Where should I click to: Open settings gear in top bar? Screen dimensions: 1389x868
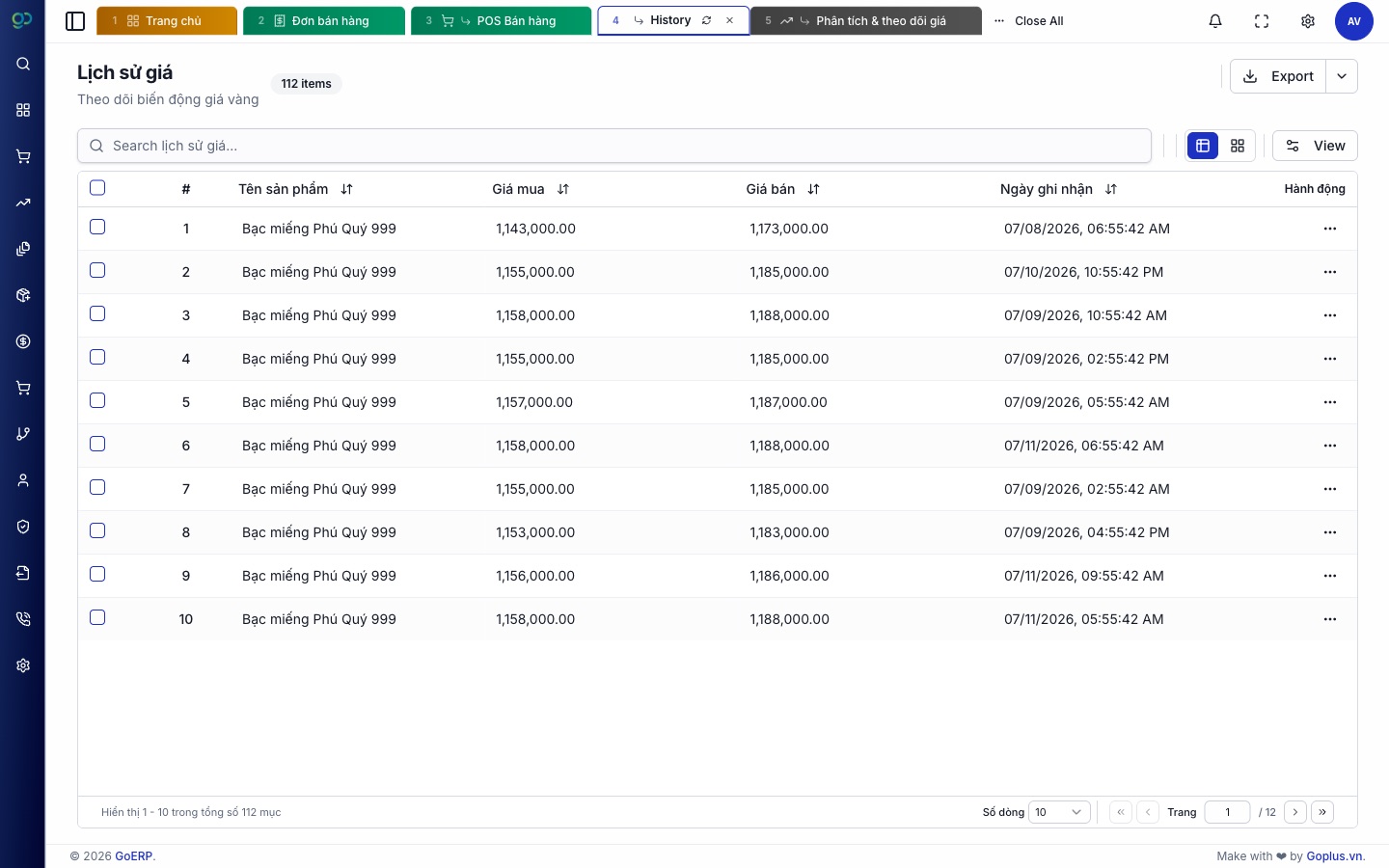(x=1308, y=21)
